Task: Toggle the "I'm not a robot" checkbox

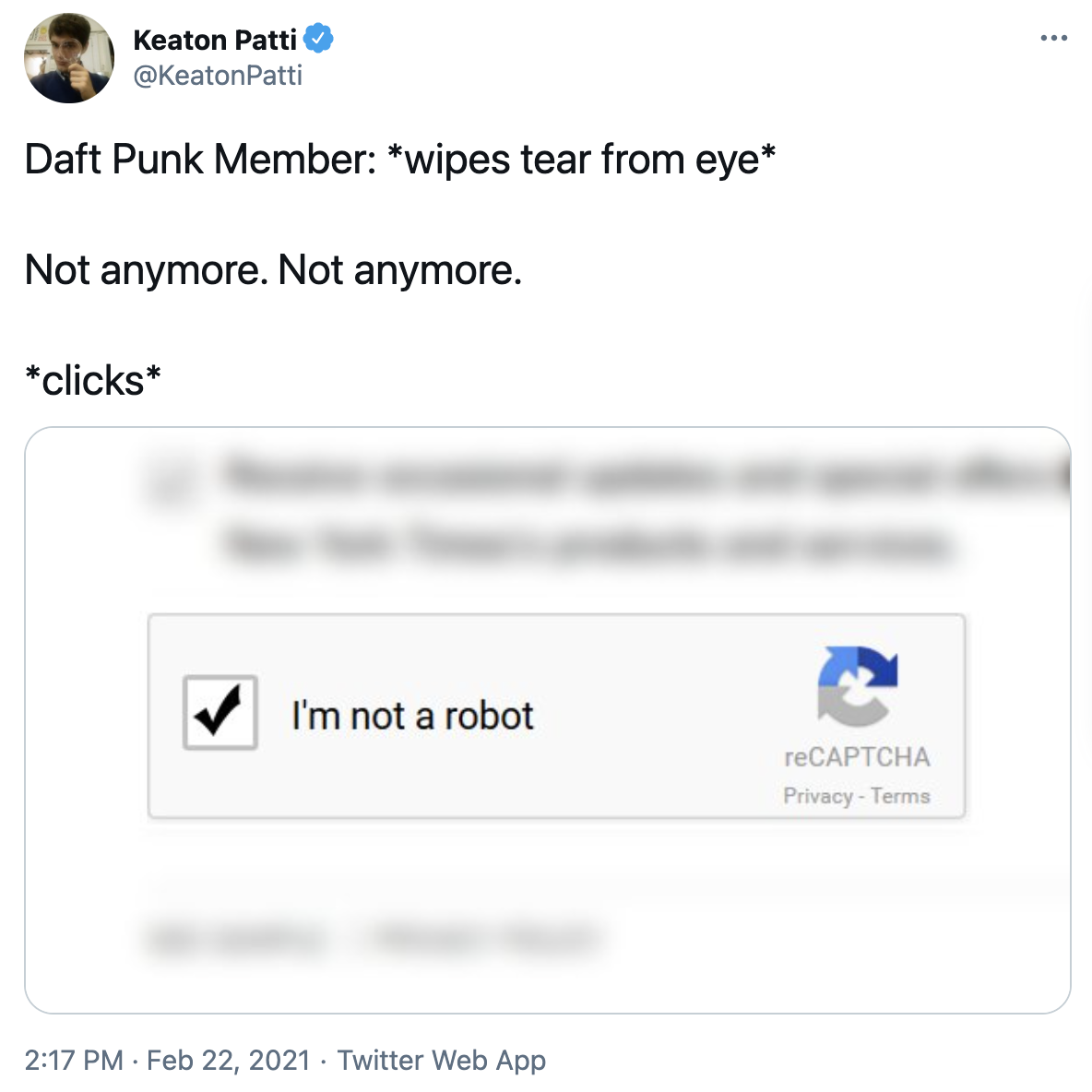Action: (x=220, y=713)
